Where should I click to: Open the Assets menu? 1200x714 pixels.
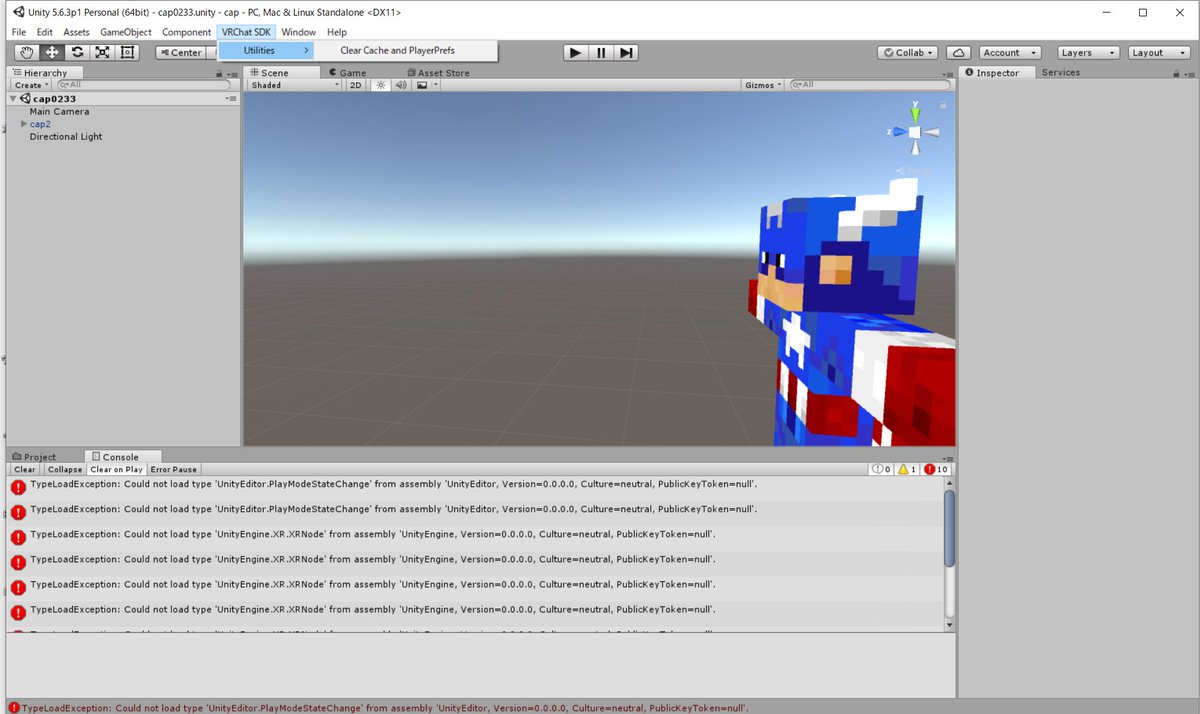(x=76, y=32)
